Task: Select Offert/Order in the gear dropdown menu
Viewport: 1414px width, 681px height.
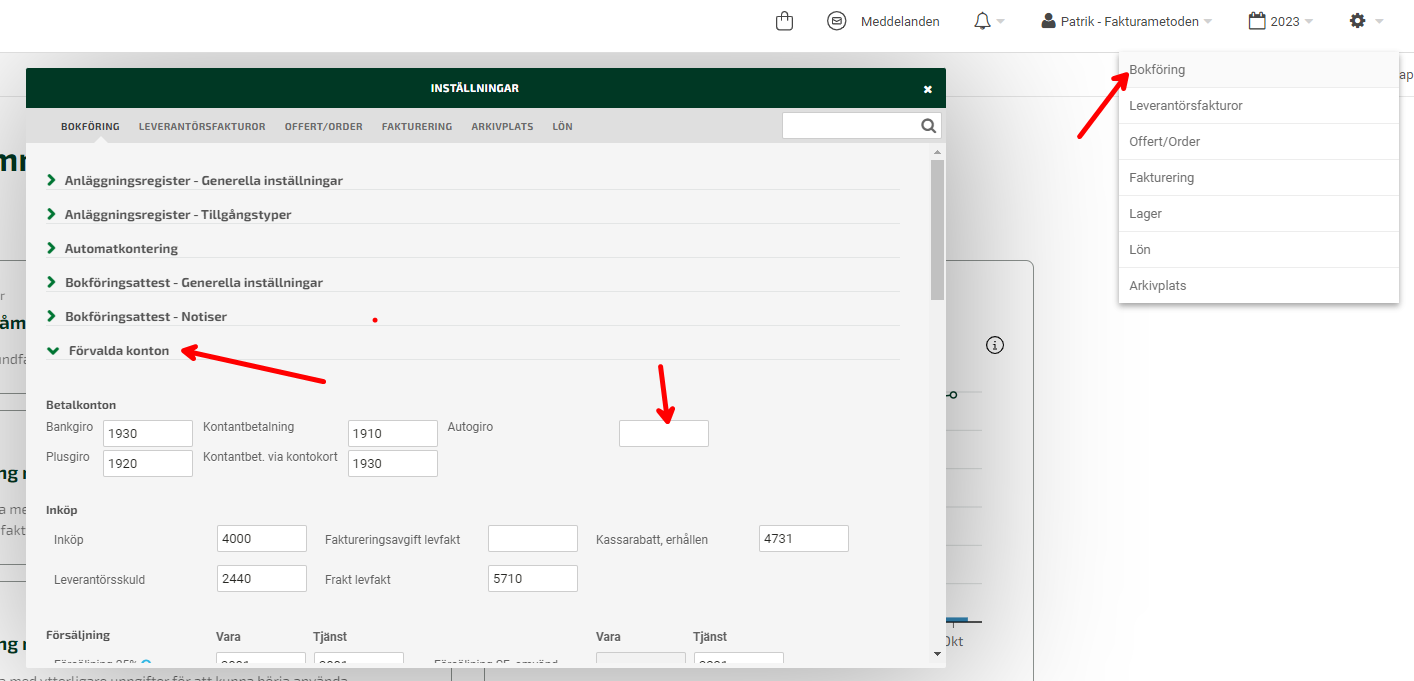Action: [1259, 142]
